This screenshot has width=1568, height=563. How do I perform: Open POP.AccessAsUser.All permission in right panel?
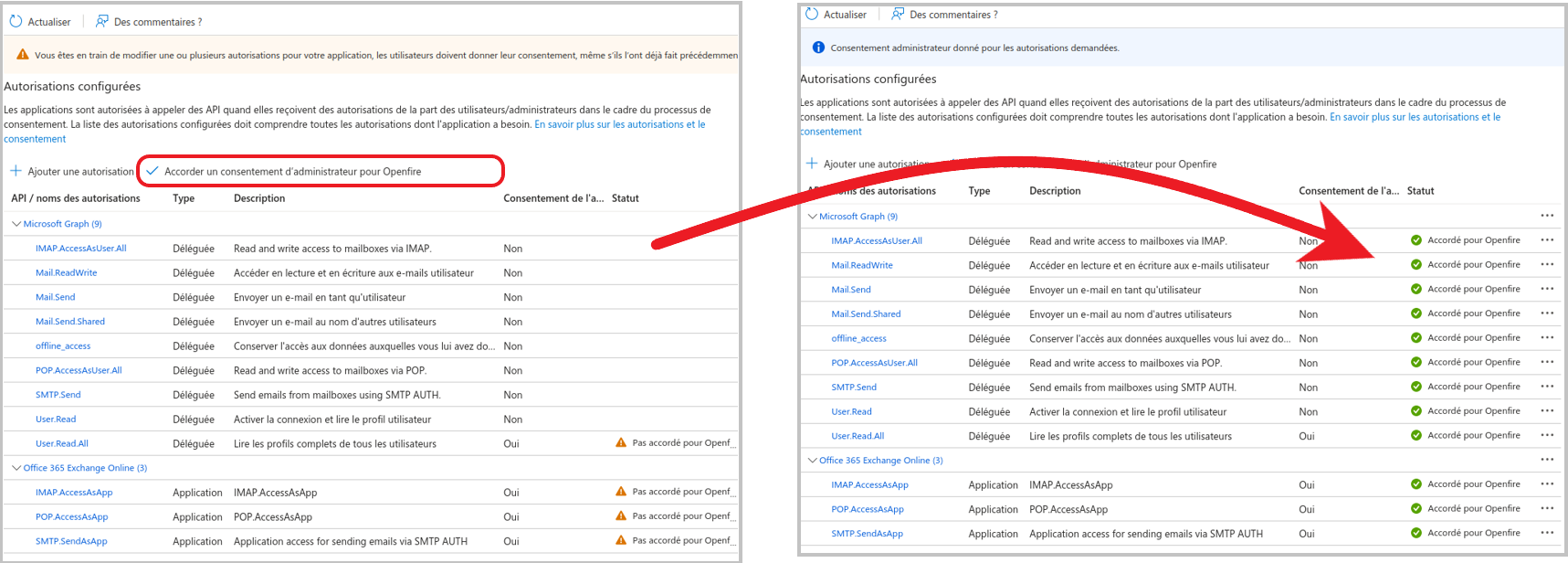875,363
